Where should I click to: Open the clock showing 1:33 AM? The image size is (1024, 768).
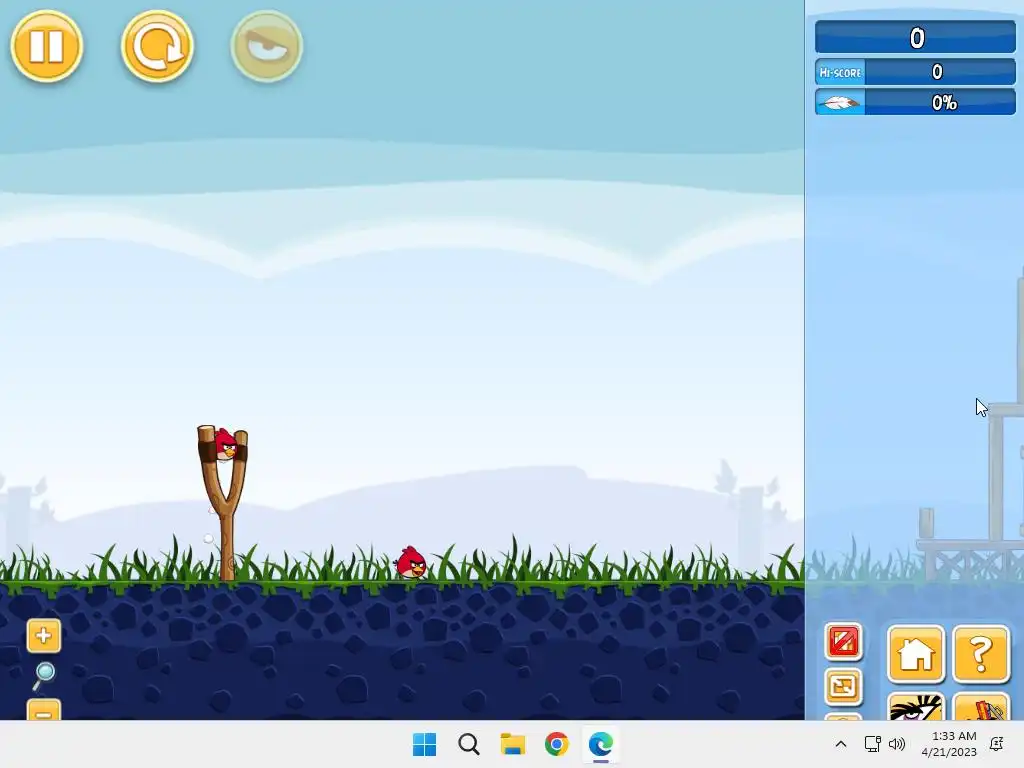coord(949,744)
